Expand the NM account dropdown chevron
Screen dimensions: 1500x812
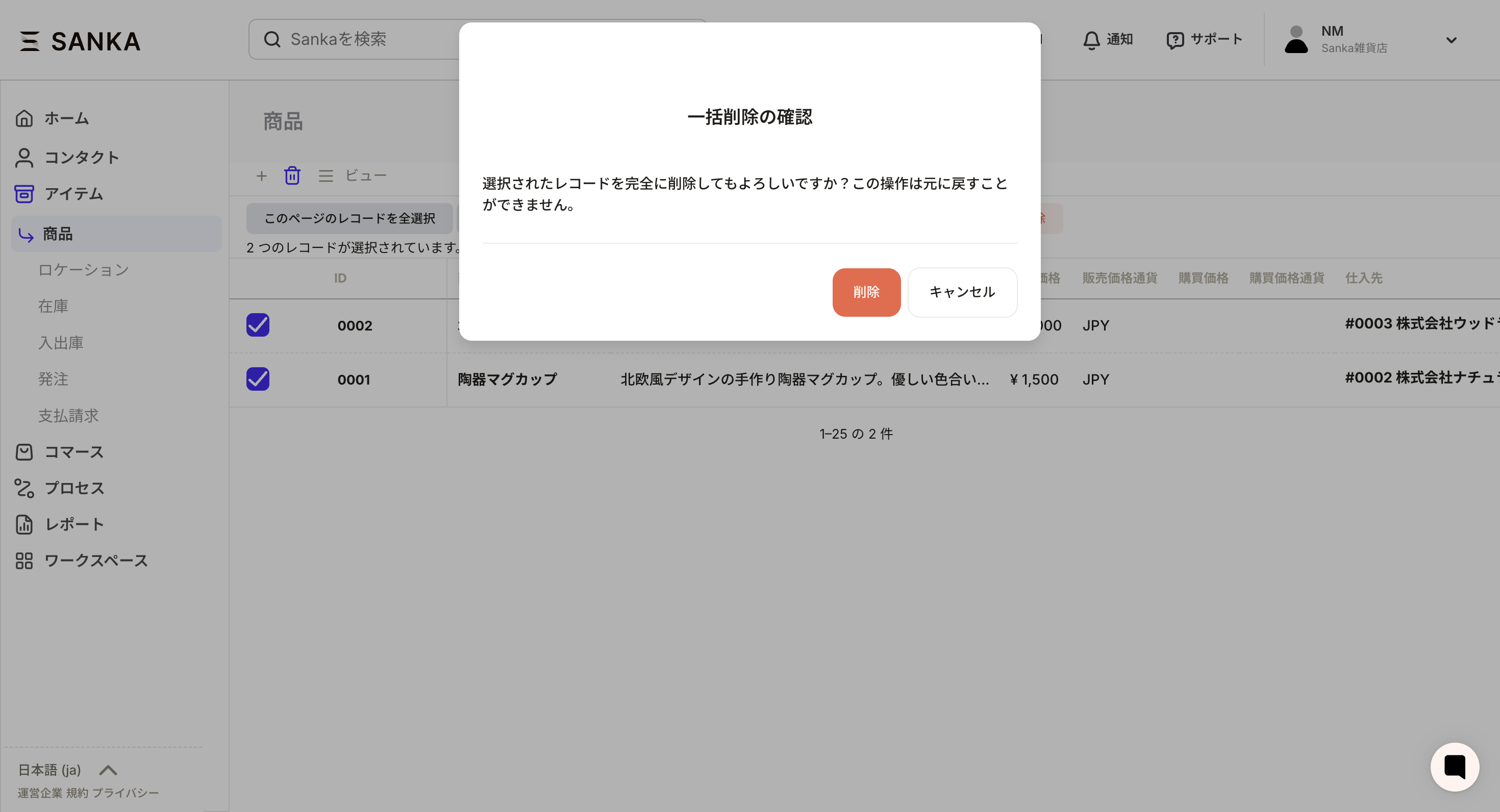click(1451, 40)
